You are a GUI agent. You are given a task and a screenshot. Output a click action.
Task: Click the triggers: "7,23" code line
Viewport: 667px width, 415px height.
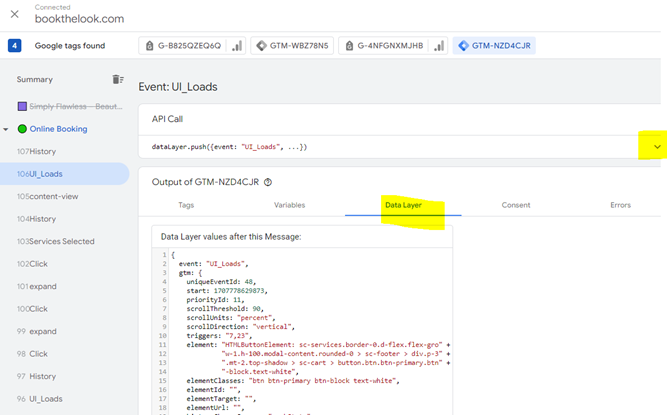coord(219,335)
